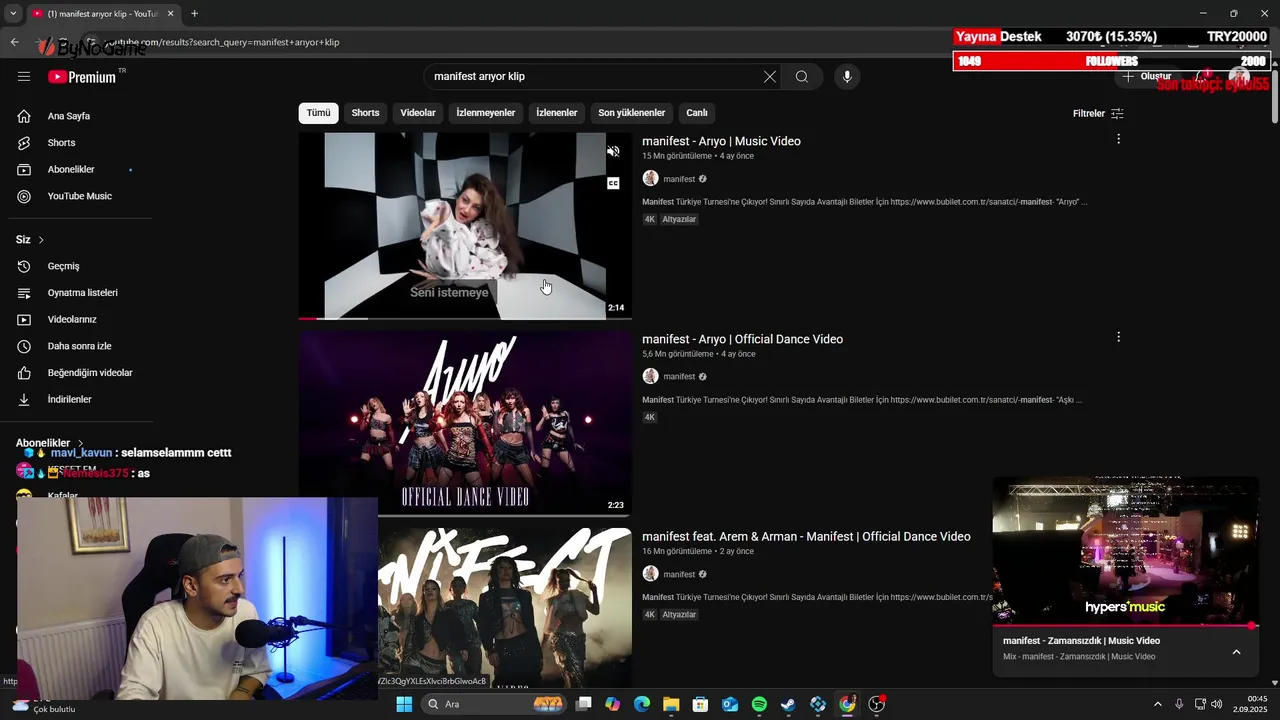
Task: Select the Son yüklenenler filter chip
Action: pos(631,113)
